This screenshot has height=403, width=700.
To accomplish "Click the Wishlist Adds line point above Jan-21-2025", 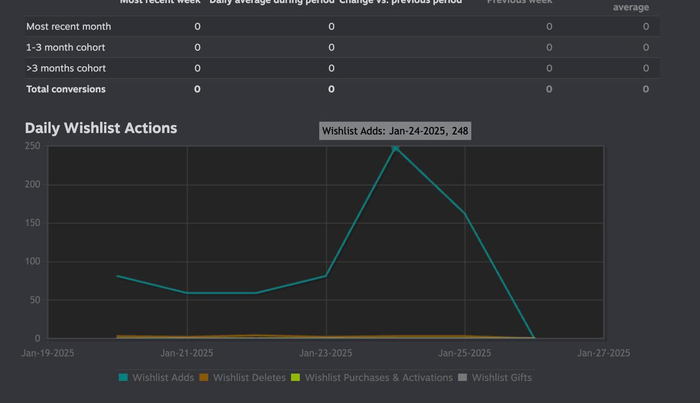I will [x=188, y=293].
